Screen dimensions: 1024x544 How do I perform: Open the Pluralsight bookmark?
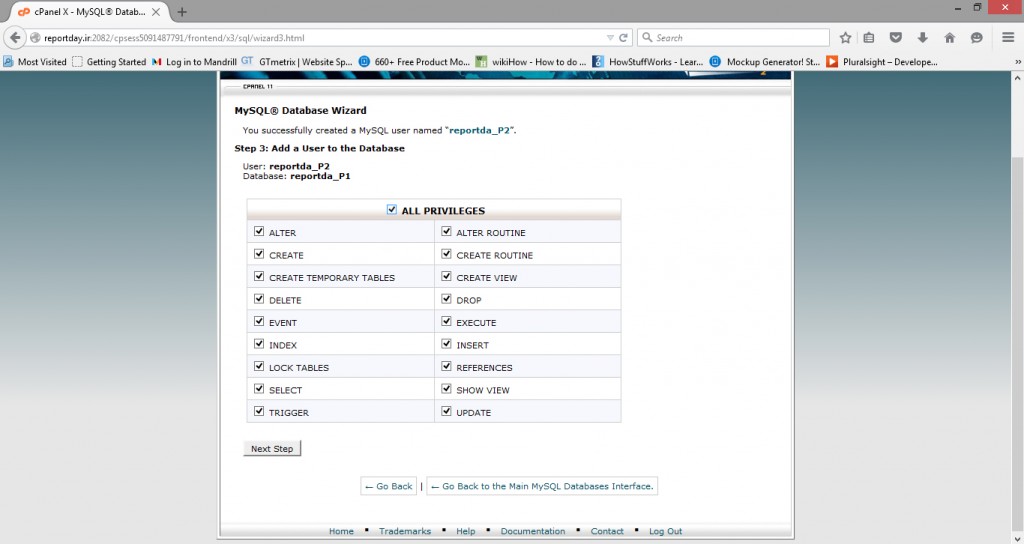(x=882, y=62)
